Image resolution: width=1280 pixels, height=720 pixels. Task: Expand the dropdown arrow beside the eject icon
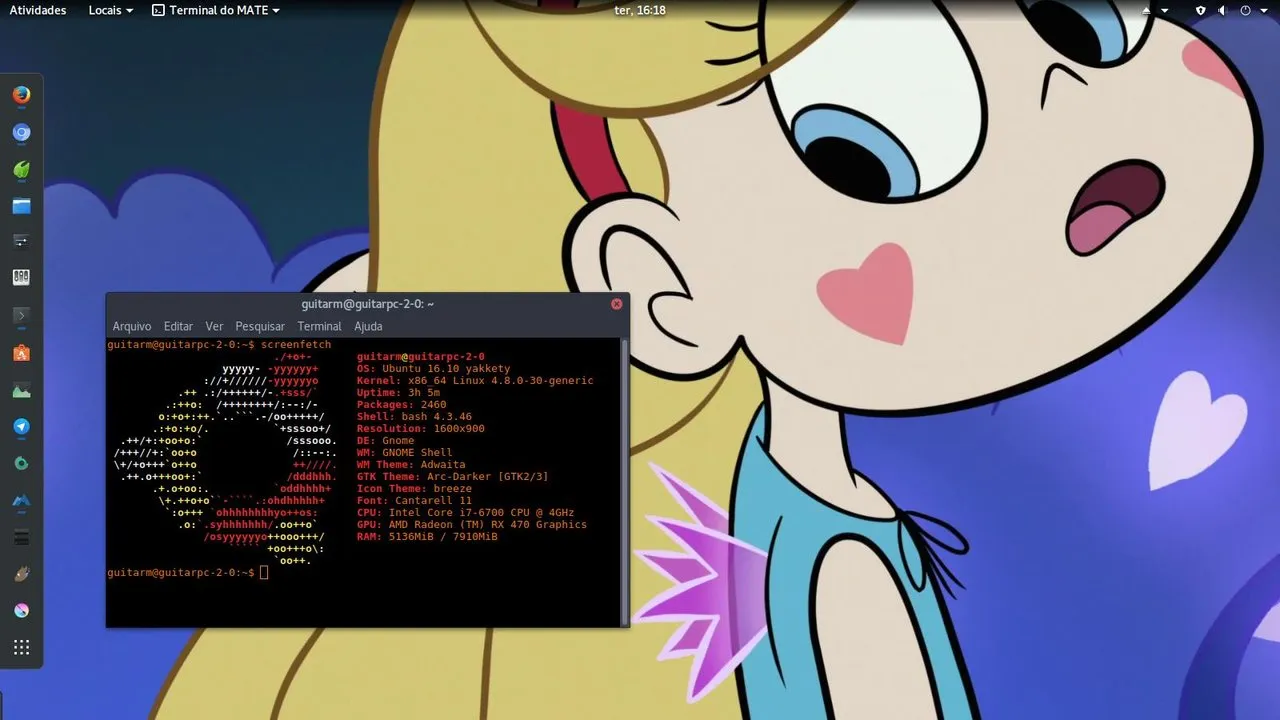pyautogui.click(x=1165, y=10)
